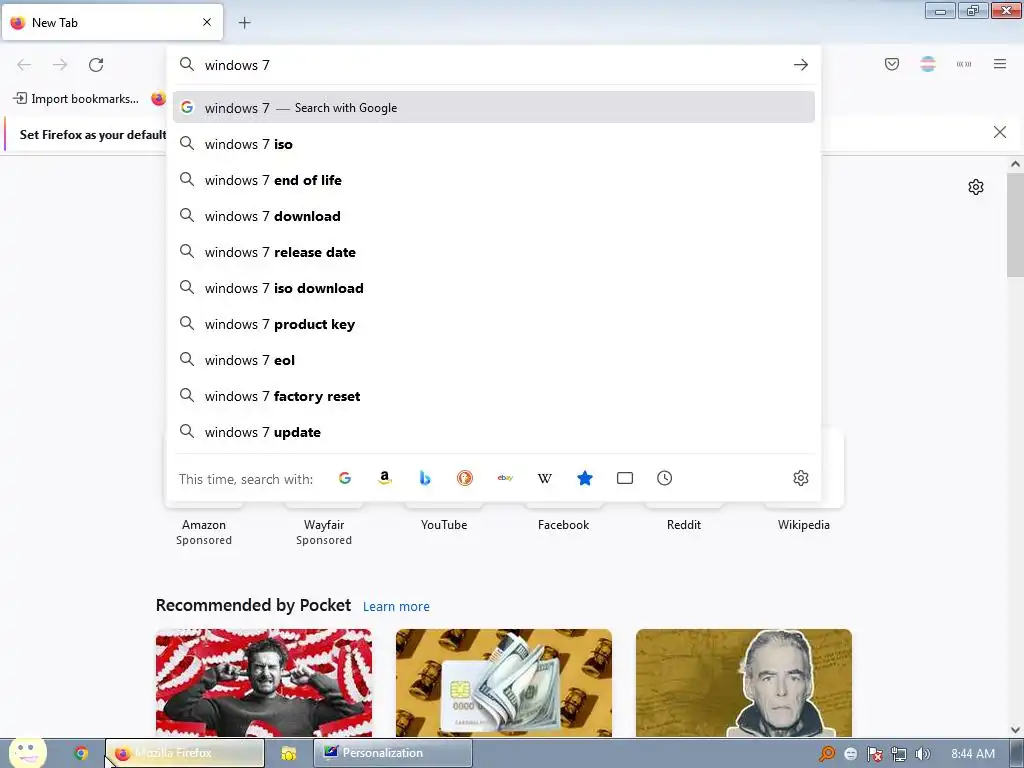Select 'windows 7 iso download' suggestion
1024x768 pixels.
tap(494, 288)
